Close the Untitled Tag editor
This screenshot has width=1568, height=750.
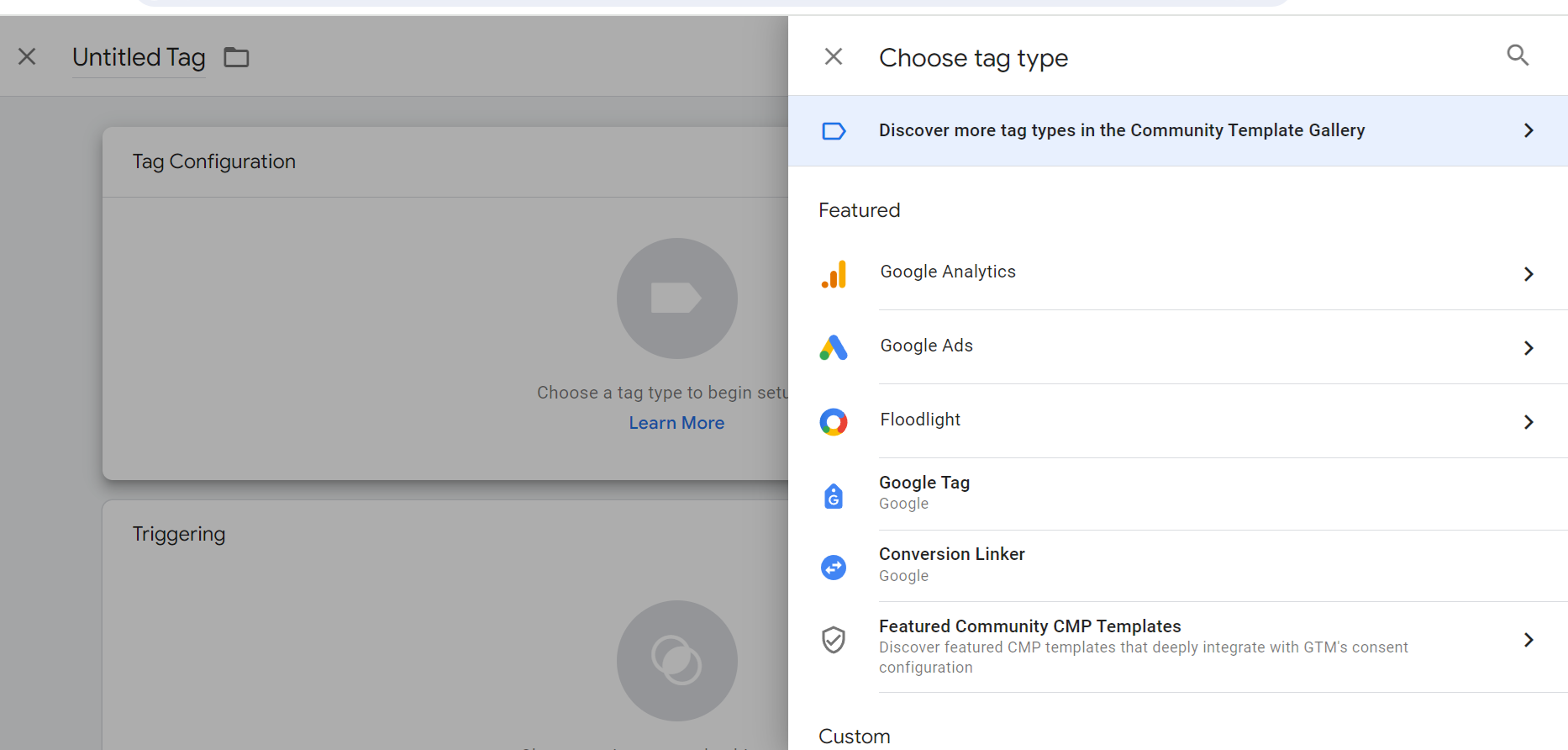pos(27,56)
